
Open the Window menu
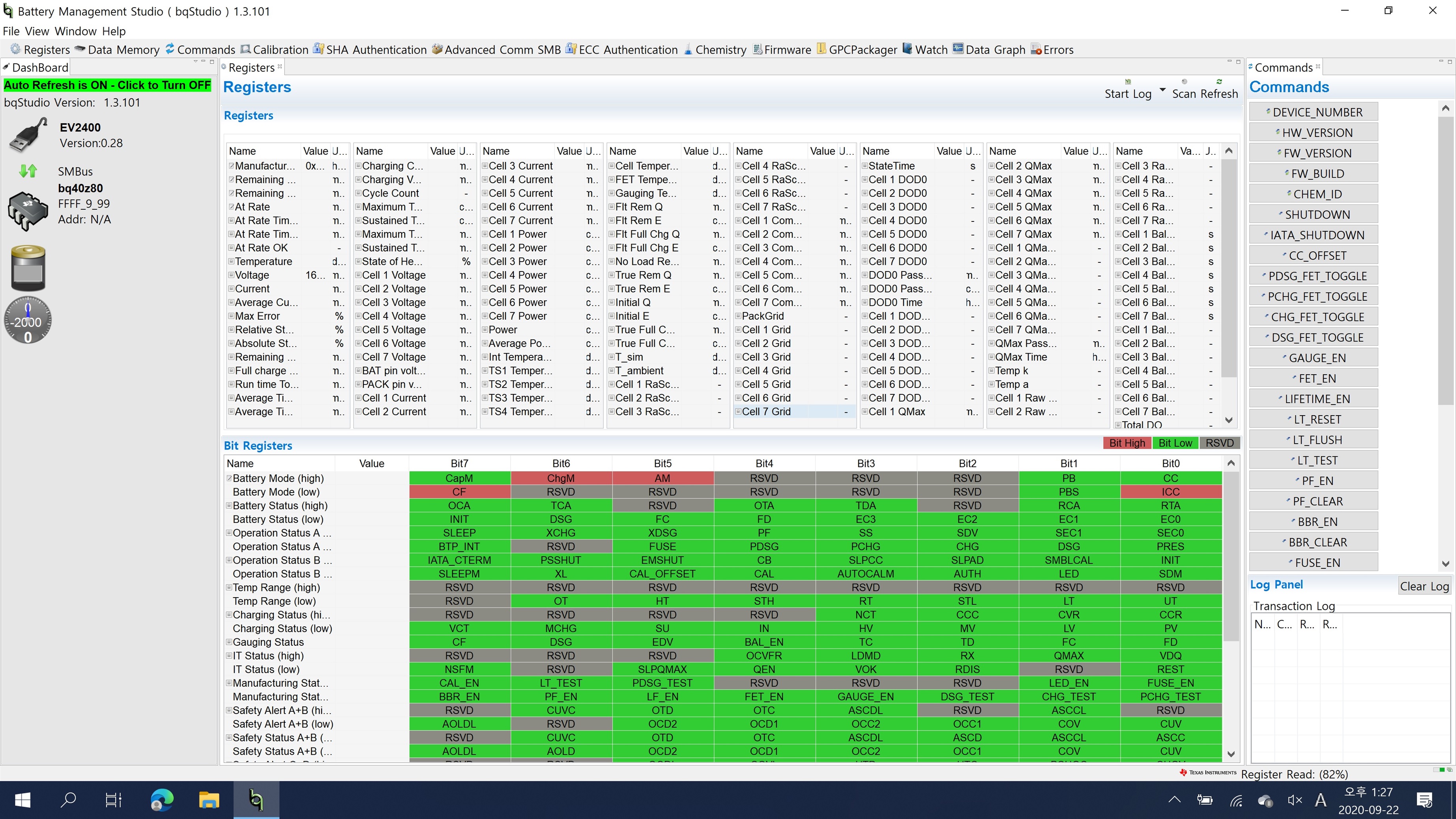76,31
